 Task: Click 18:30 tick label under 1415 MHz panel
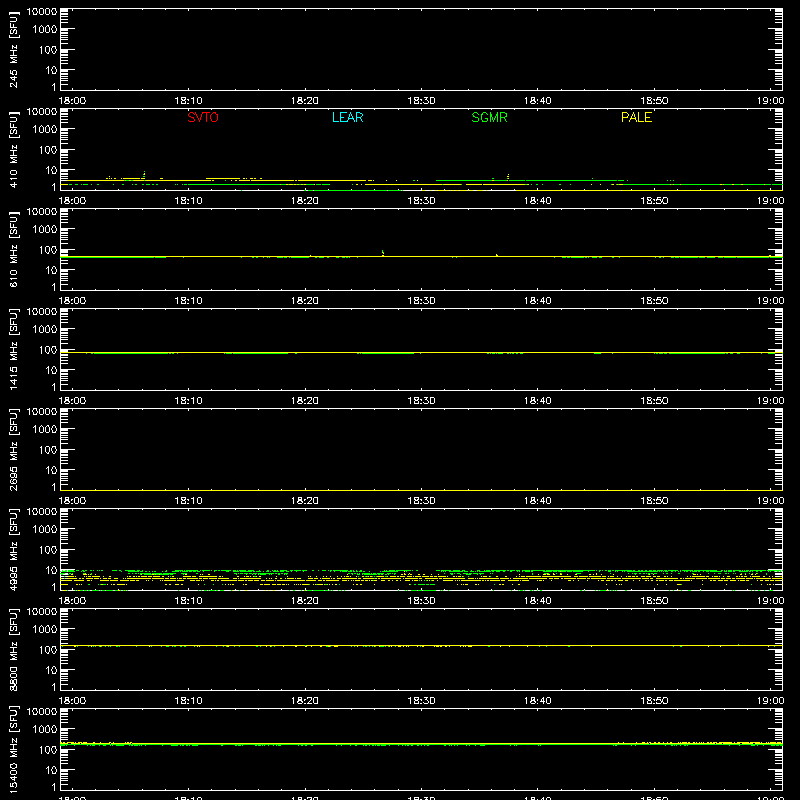click(x=421, y=401)
